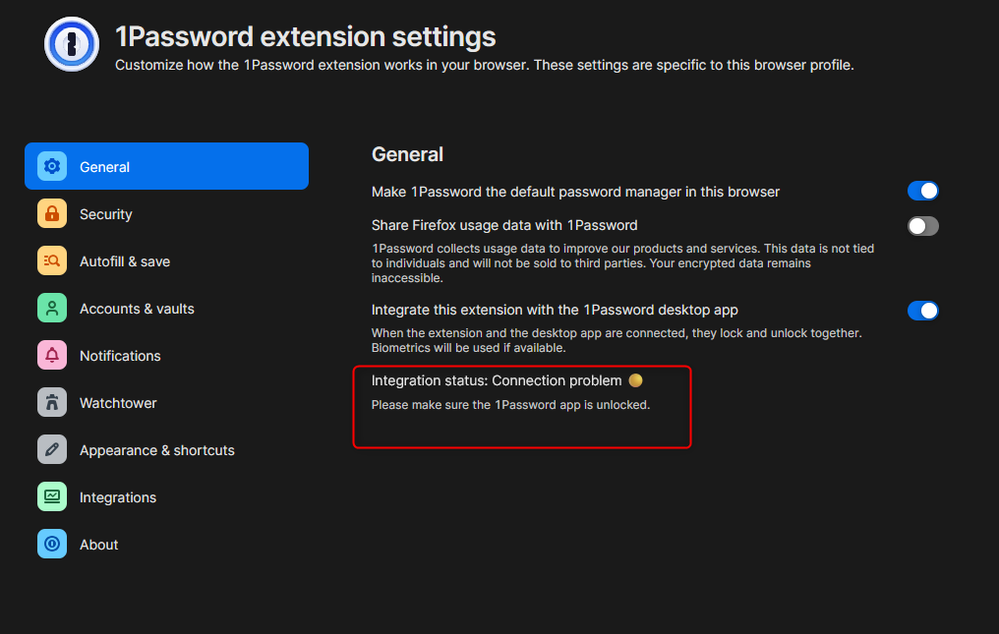The image size is (999, 634).
Task: Click the Notifications bell icon
Action: click(52, 355)
